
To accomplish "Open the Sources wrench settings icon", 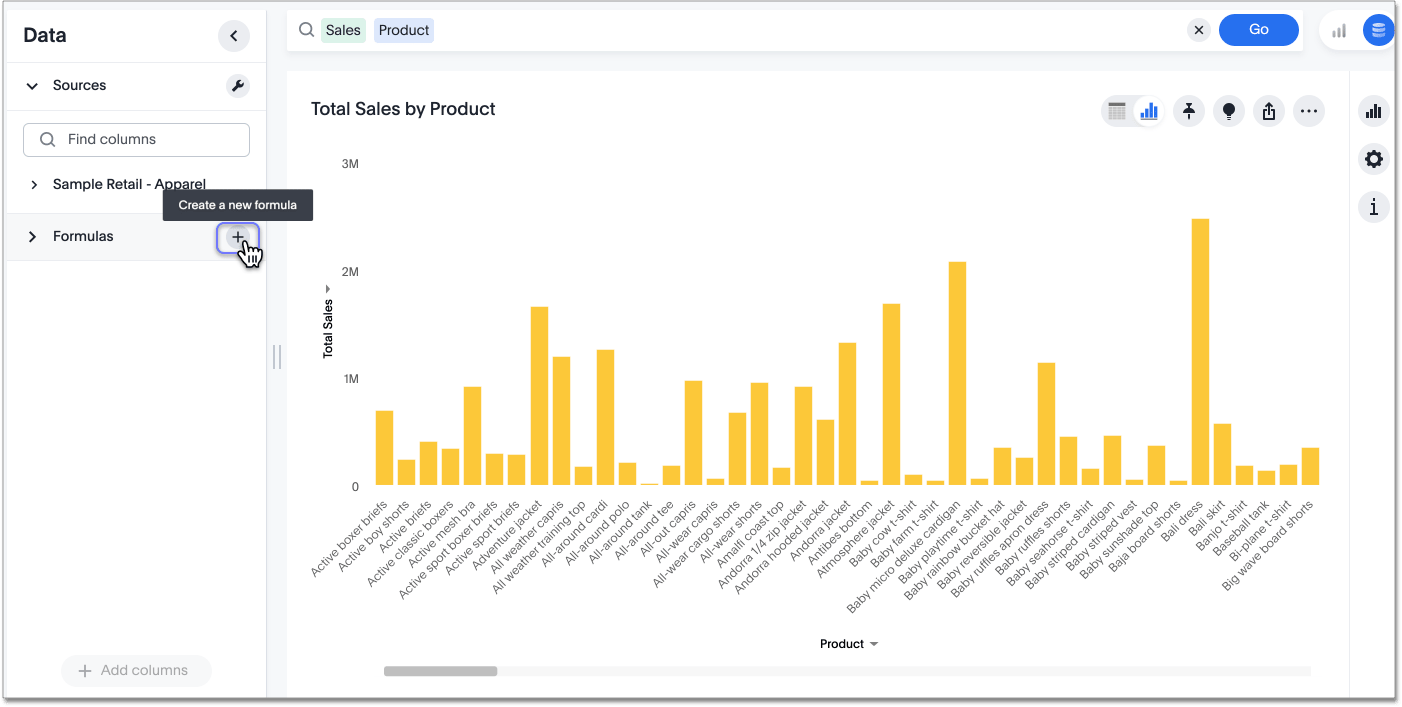I will 238,86.
